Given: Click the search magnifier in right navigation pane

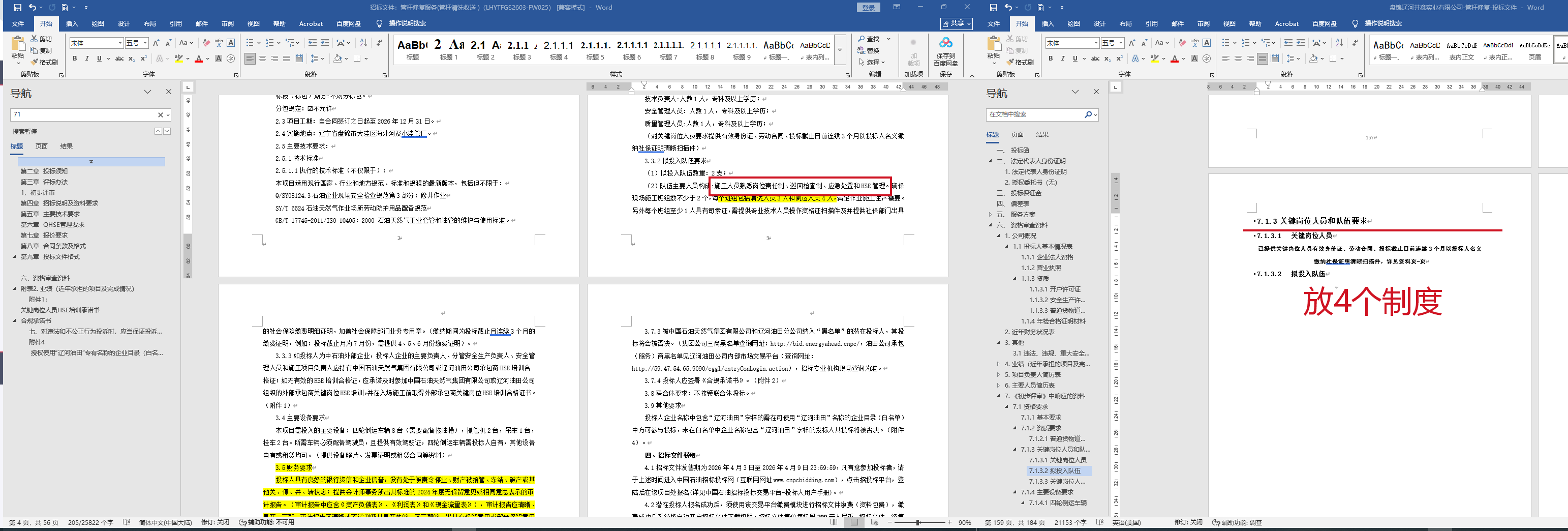Looking at the screenshot, I should (x=1088, y=114).
